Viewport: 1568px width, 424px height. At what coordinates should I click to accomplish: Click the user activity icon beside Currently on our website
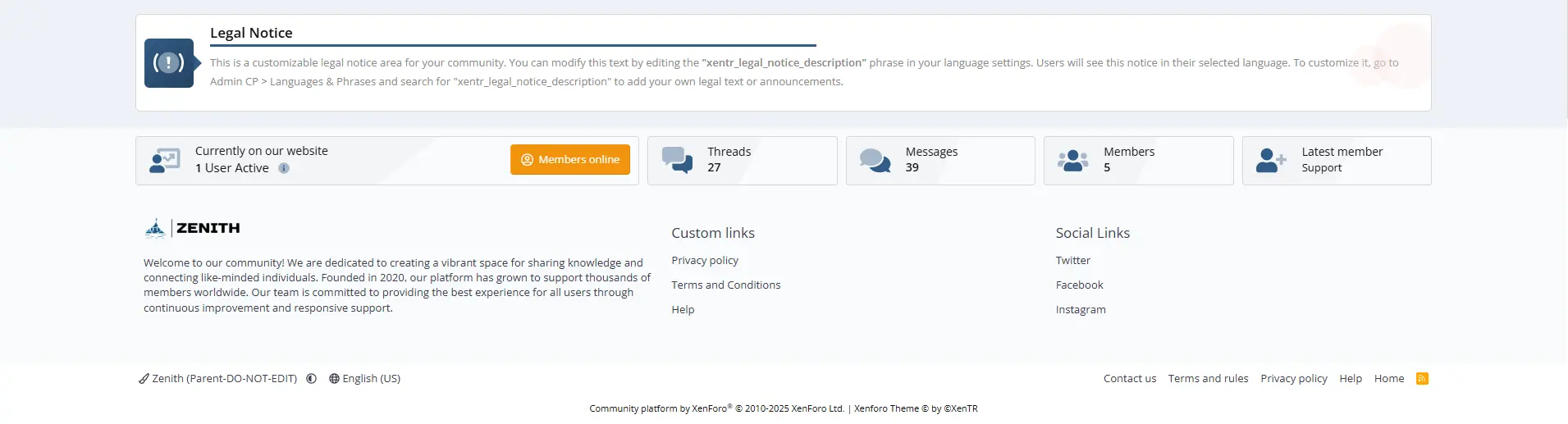tap(165, 160)
